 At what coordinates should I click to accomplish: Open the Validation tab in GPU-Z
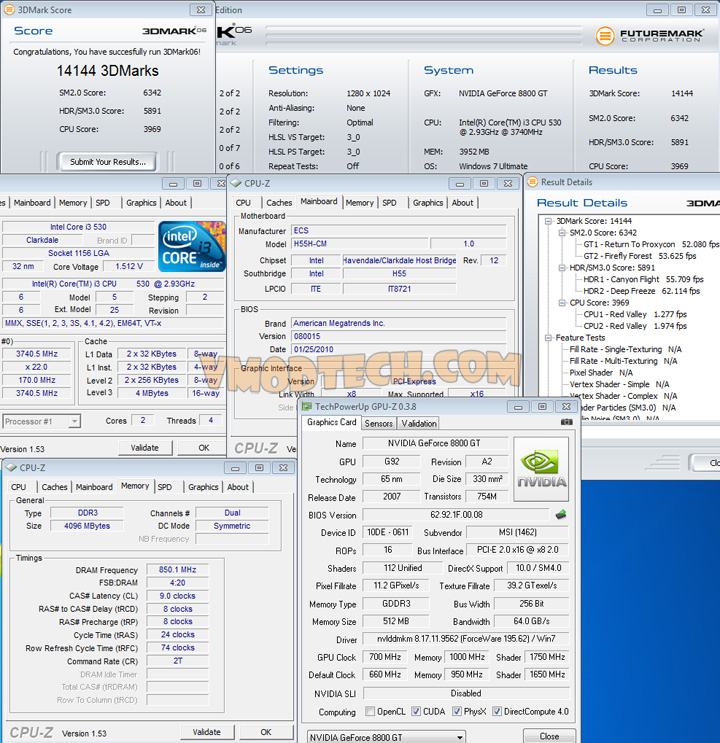(x=419, y=423)
